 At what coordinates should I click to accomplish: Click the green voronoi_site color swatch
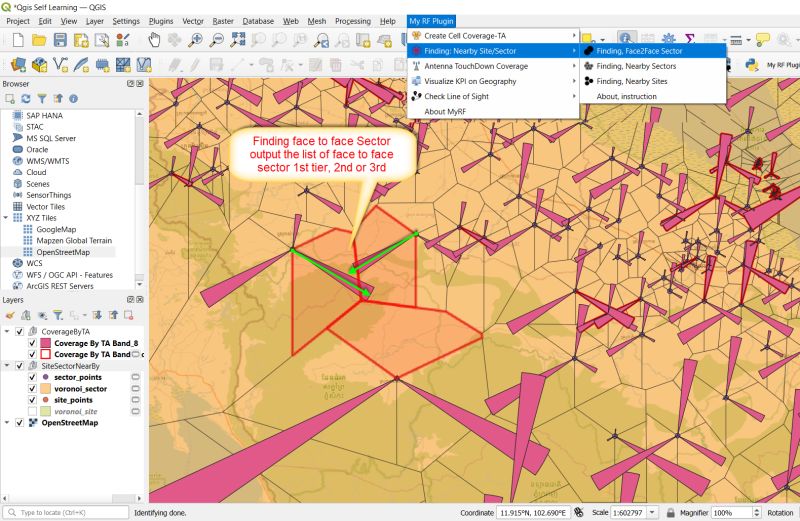click(45, 411)
